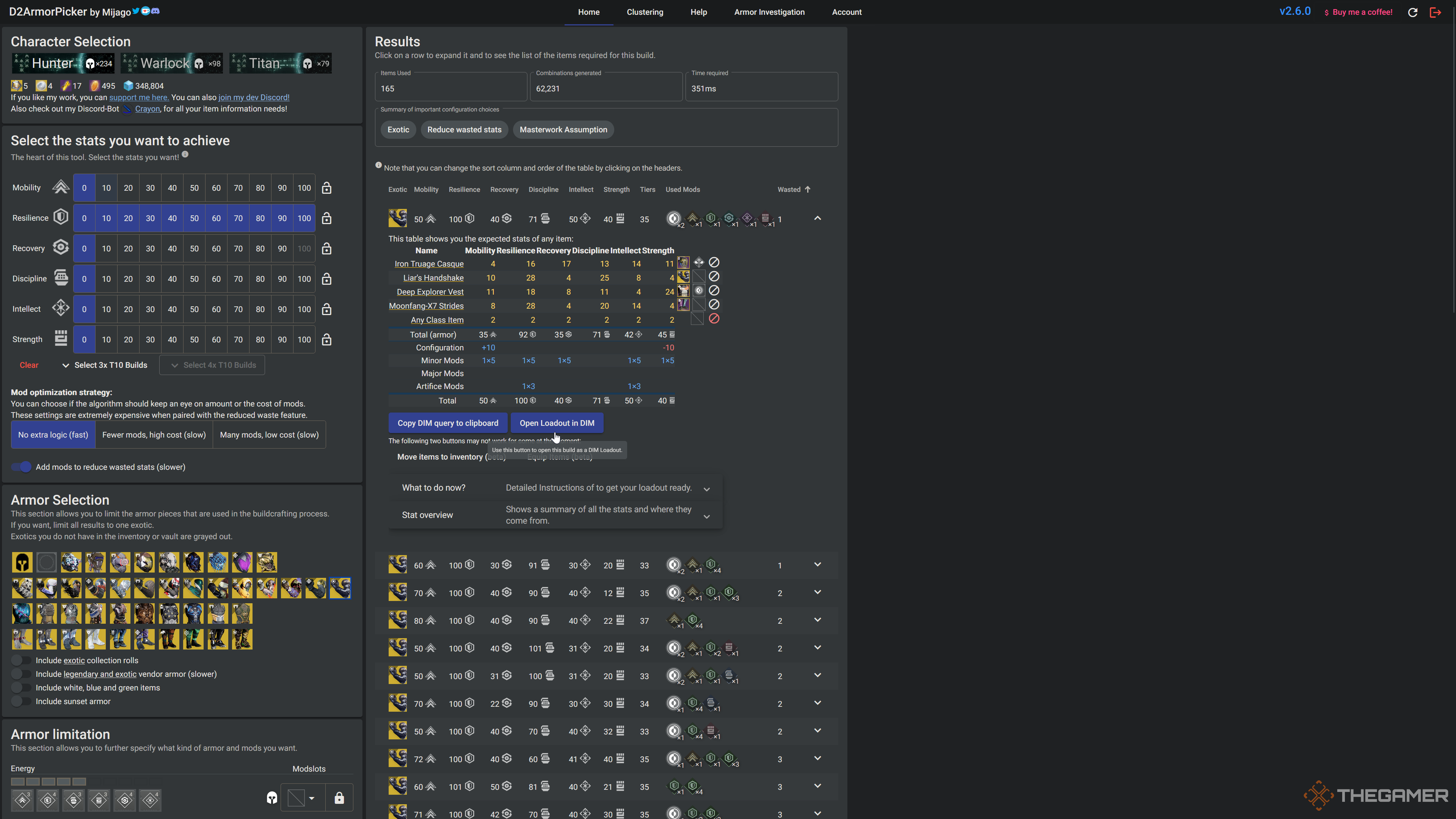The image size is (1456, 819).
Task: Toggle the Recovery stat lock
Action: tap(327, 249)
